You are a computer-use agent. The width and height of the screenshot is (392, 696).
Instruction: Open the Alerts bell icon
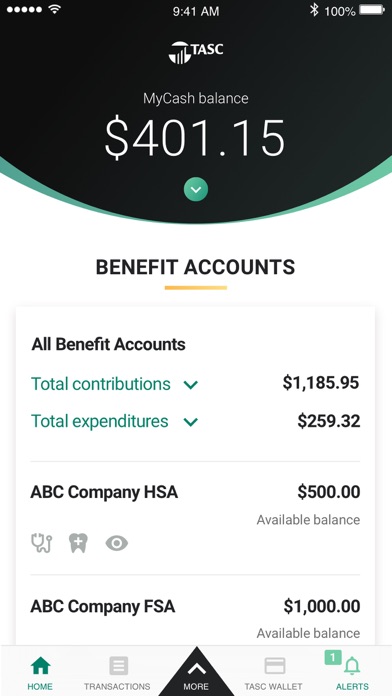point(353,666)
